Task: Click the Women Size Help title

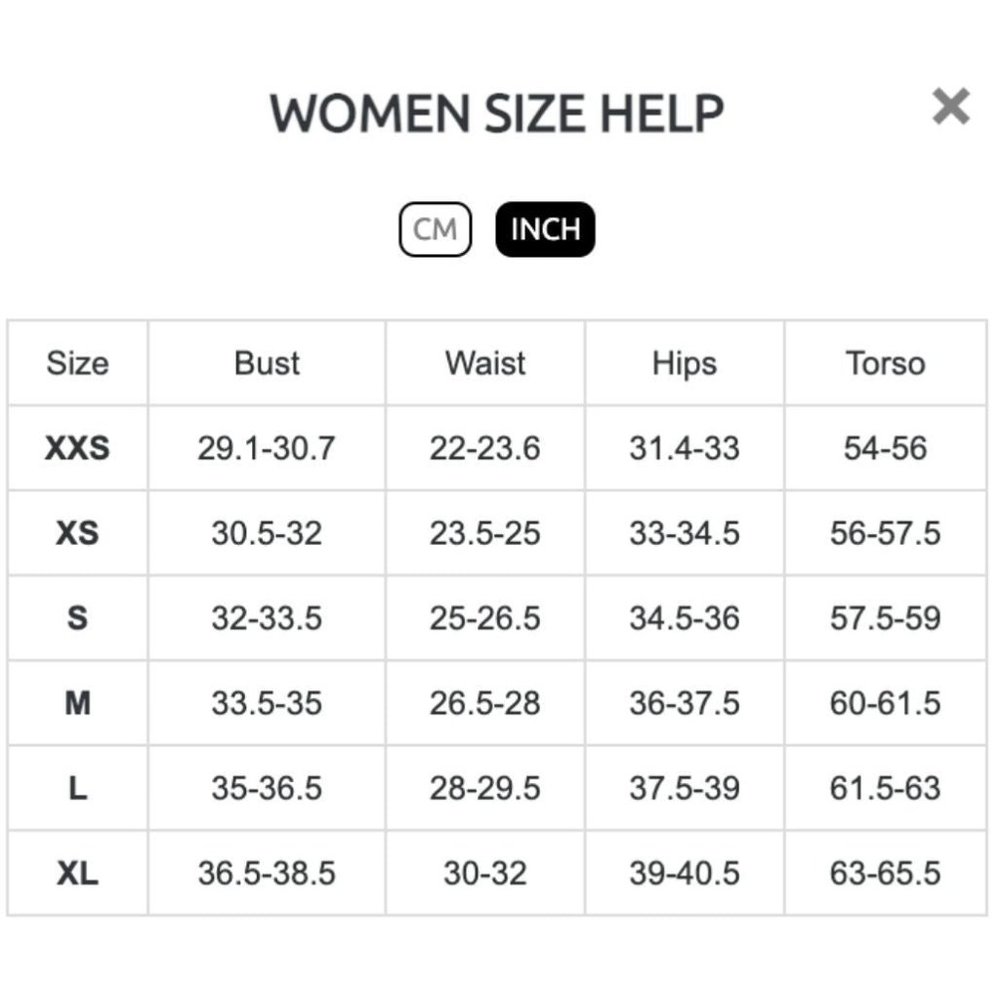Action: coord(497,113)
